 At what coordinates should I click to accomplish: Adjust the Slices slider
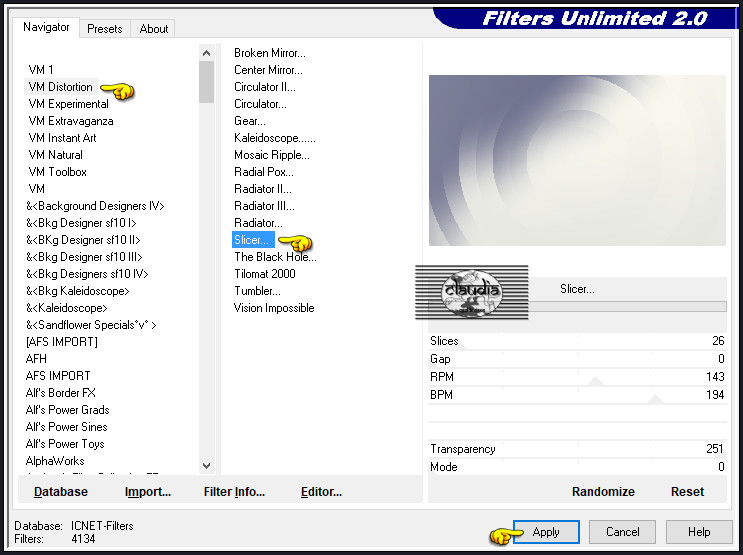point(577,341)
